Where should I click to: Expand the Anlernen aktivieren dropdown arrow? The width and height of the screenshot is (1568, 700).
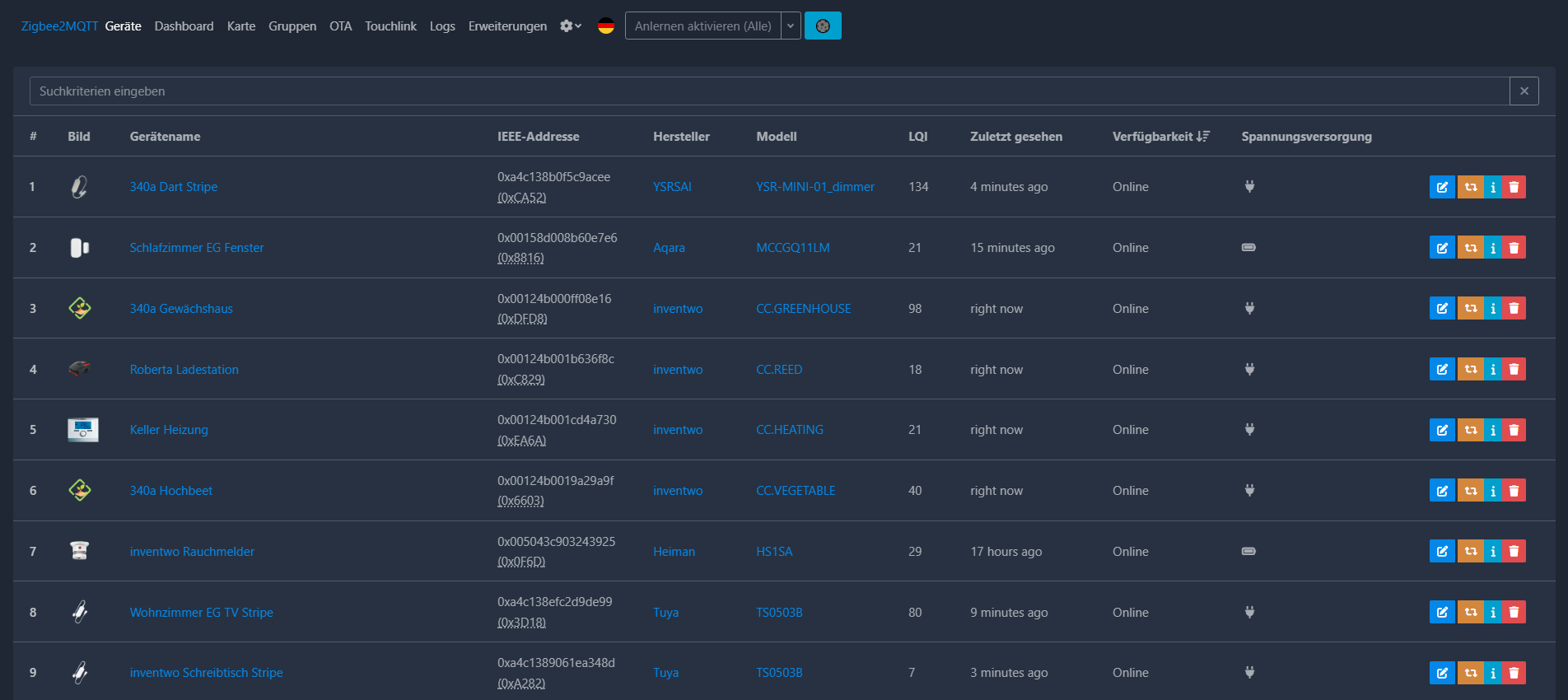click(791, 26)
